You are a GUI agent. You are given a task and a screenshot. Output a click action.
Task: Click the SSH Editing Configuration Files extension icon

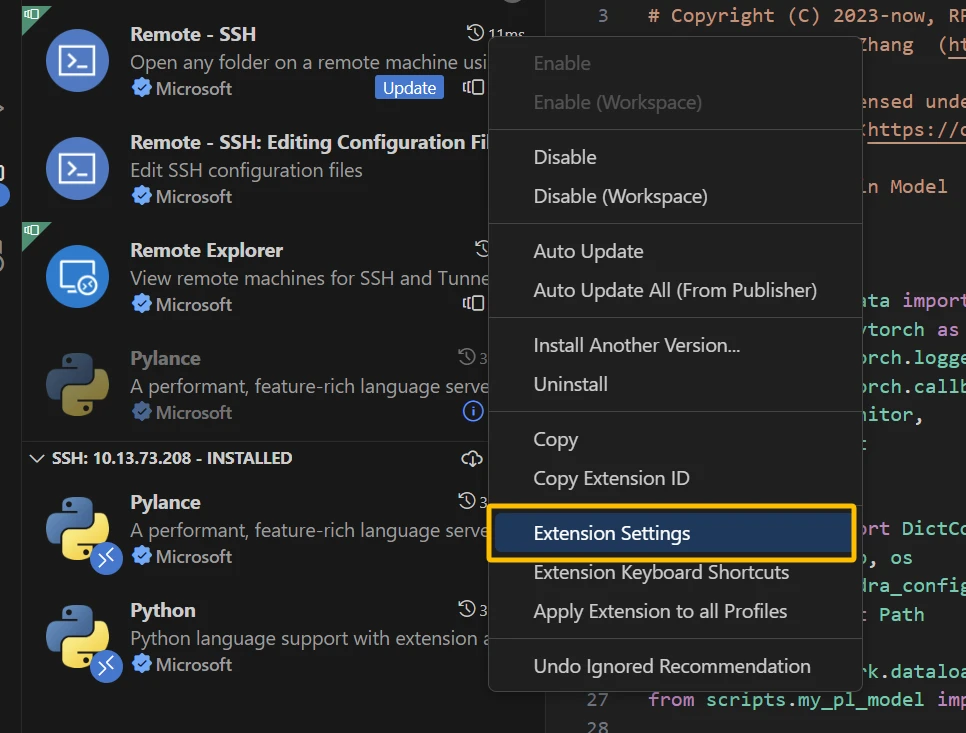(77, 168)
